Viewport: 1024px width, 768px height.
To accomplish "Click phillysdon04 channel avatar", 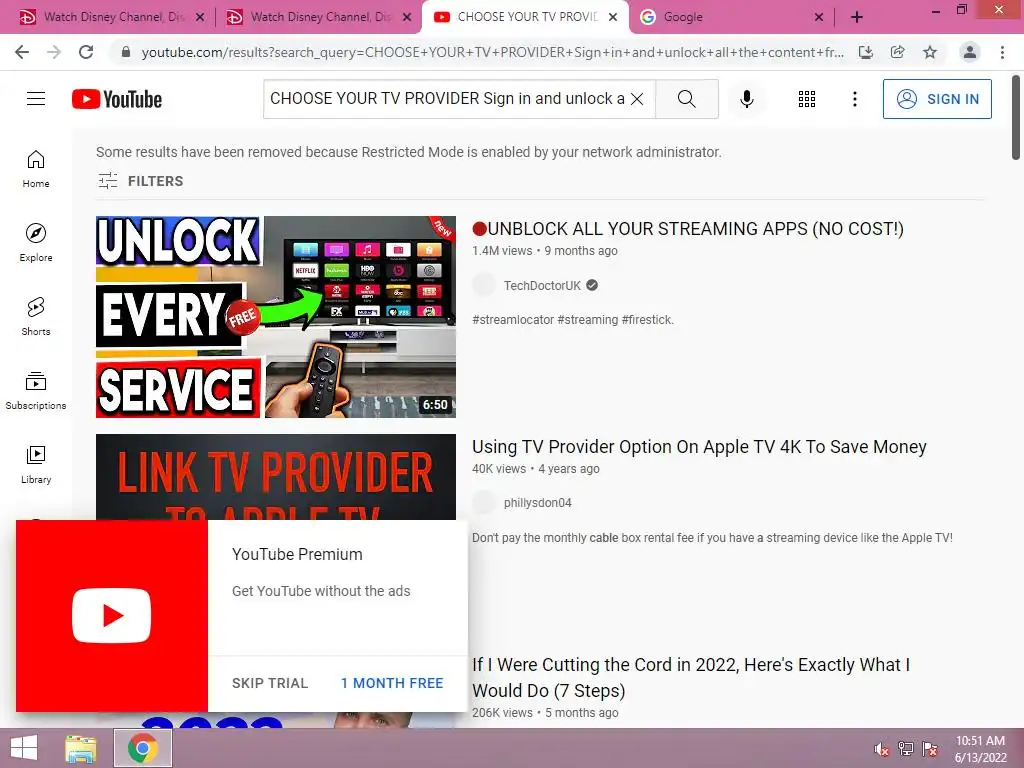I will 484,503.
